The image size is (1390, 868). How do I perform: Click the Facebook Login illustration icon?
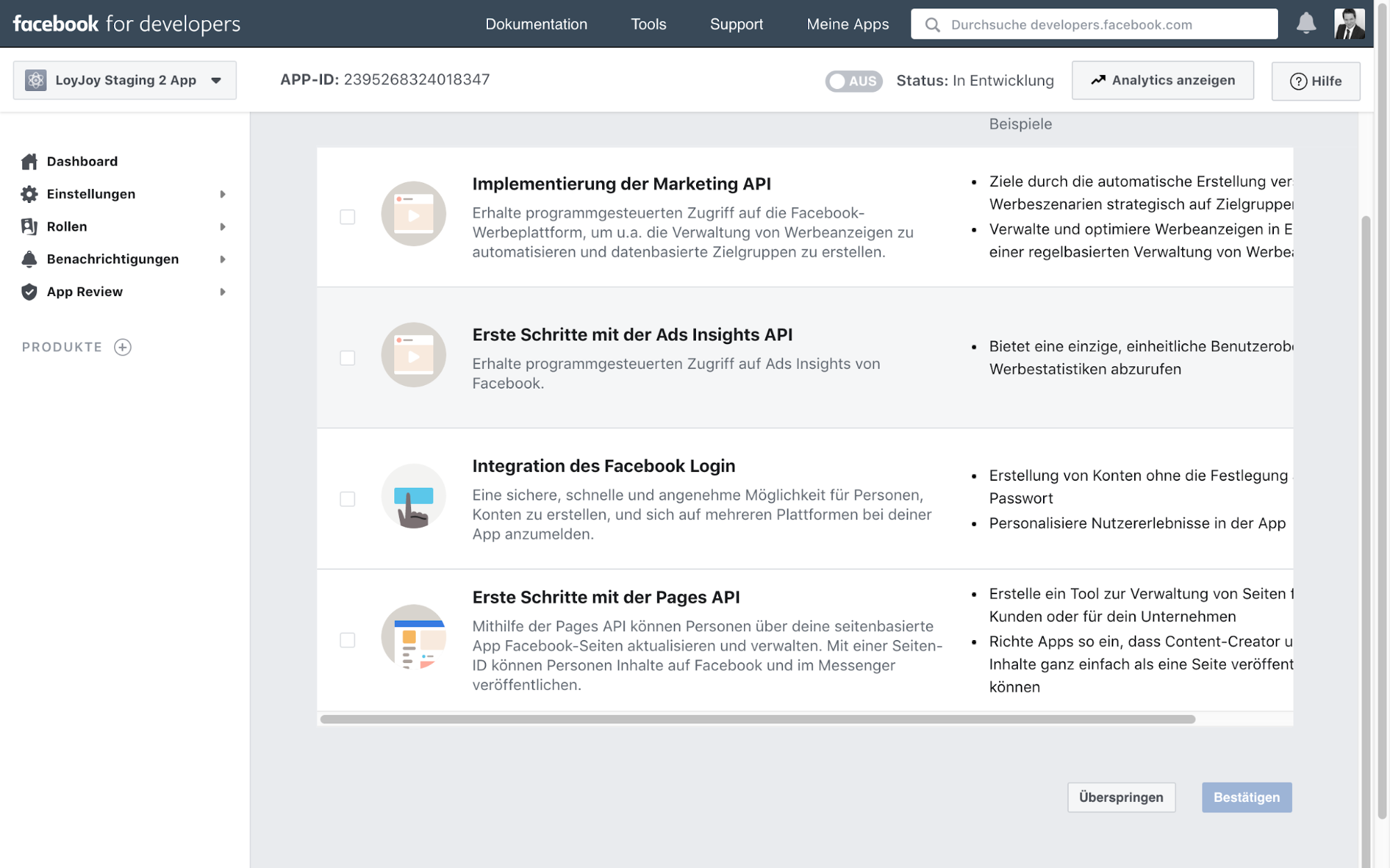[x=413, y=497]
